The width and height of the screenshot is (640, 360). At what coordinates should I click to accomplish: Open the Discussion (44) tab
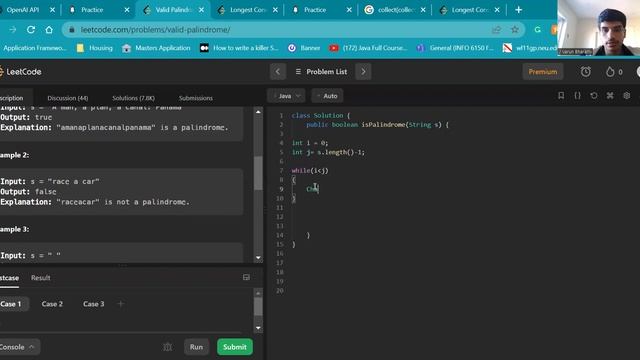click(68, 98)
